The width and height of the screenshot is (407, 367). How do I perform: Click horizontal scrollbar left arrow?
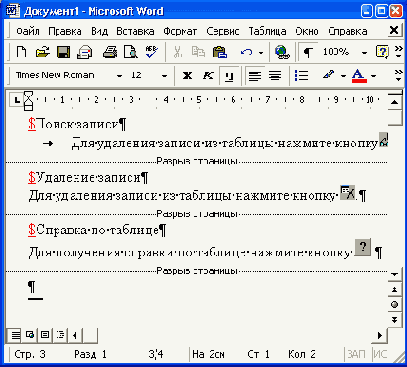75,335
